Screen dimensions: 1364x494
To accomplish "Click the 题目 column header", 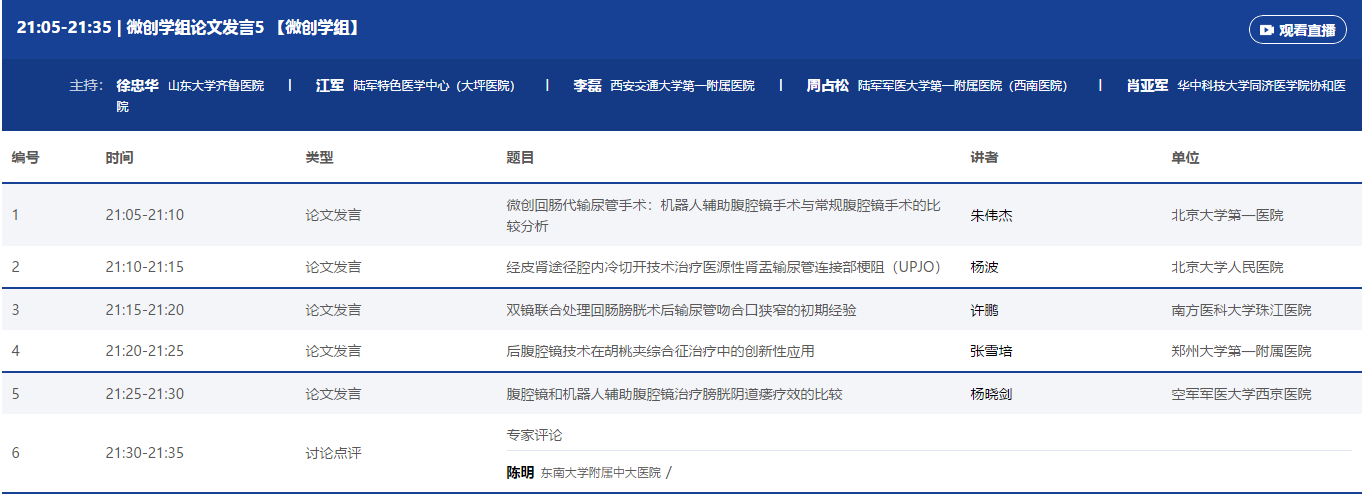I will (x=520, y=158).
